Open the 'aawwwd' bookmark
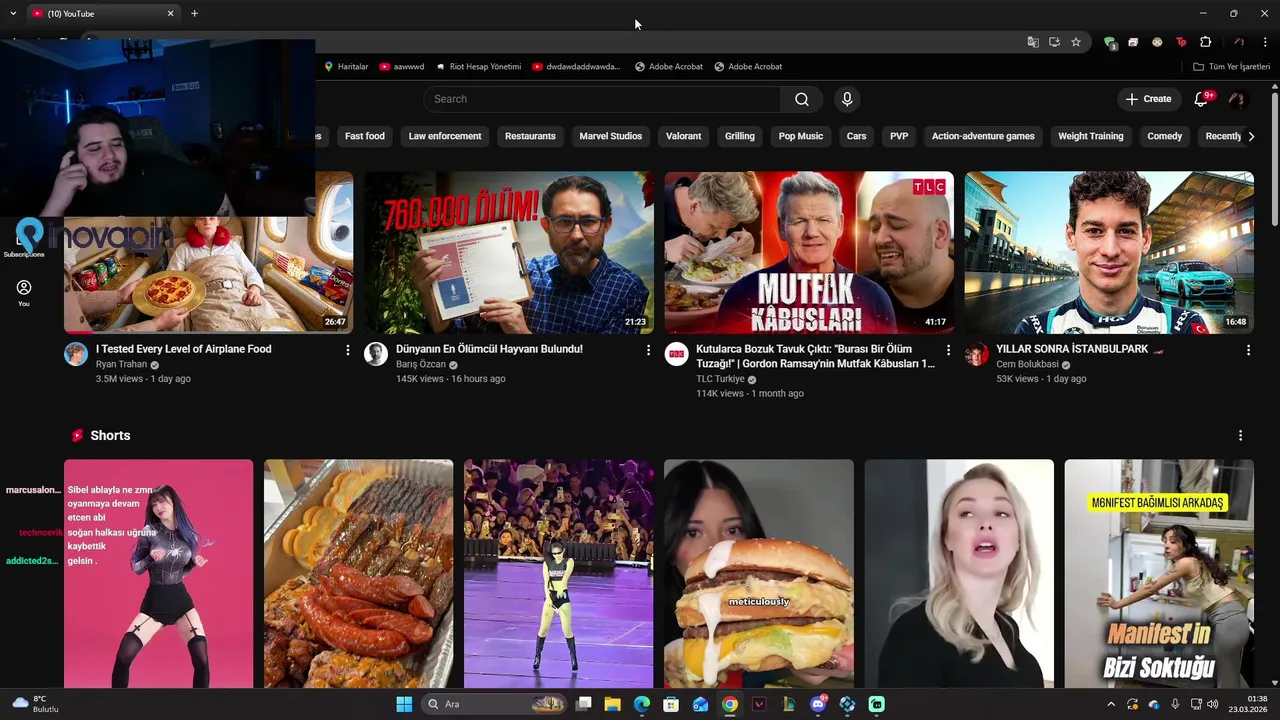 402,67
